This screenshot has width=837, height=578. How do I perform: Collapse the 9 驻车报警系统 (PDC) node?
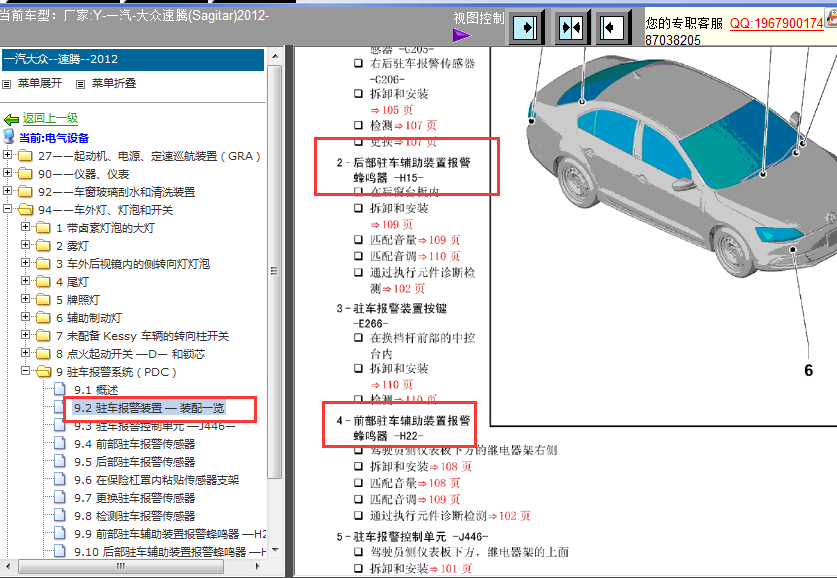coord(25,370)
